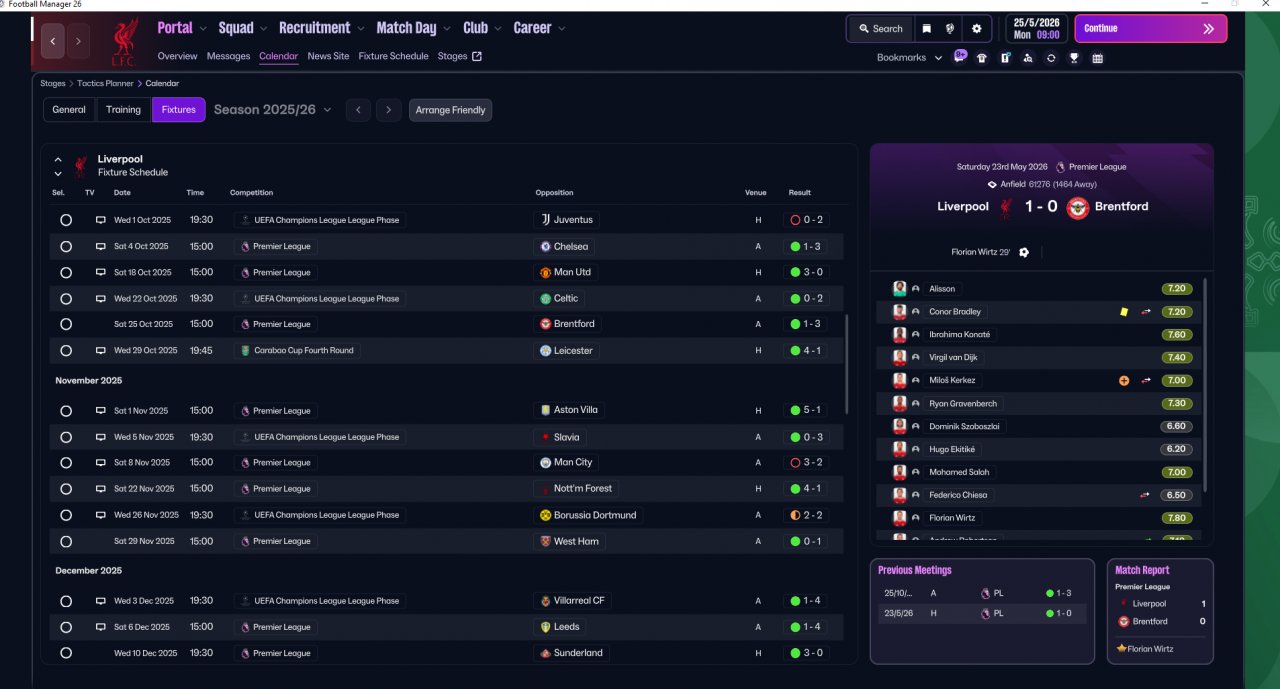The image size is (1280, 689).
Task: Click the external link icon beside Stages
Action: pyautogui.click(x=477, y=56)
